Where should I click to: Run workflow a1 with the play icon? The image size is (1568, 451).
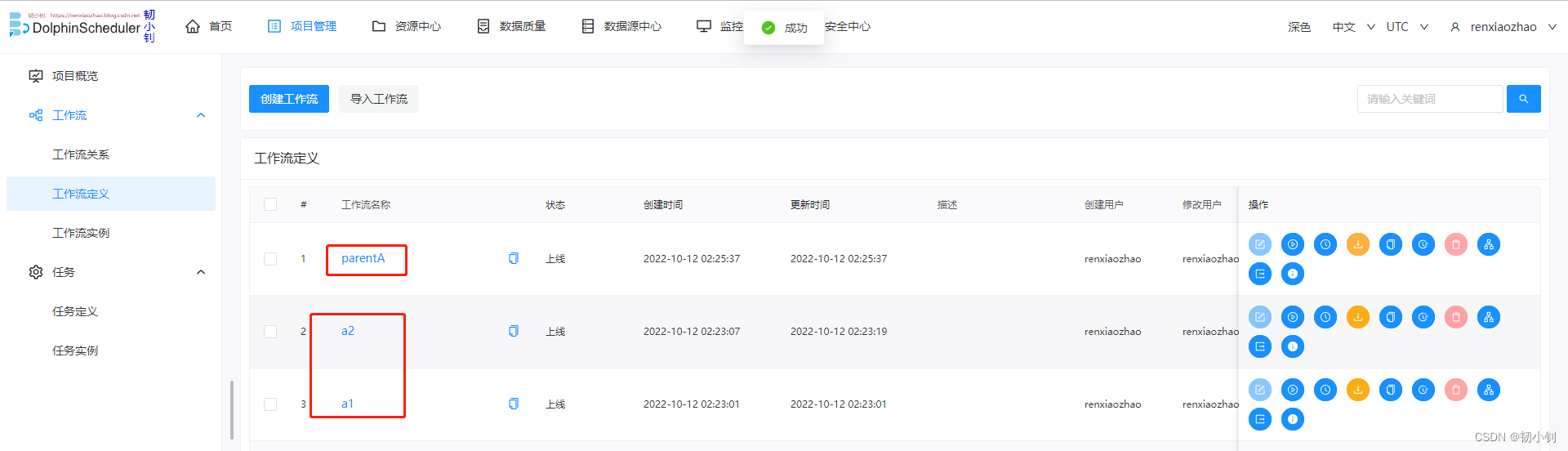[1293, 390]
